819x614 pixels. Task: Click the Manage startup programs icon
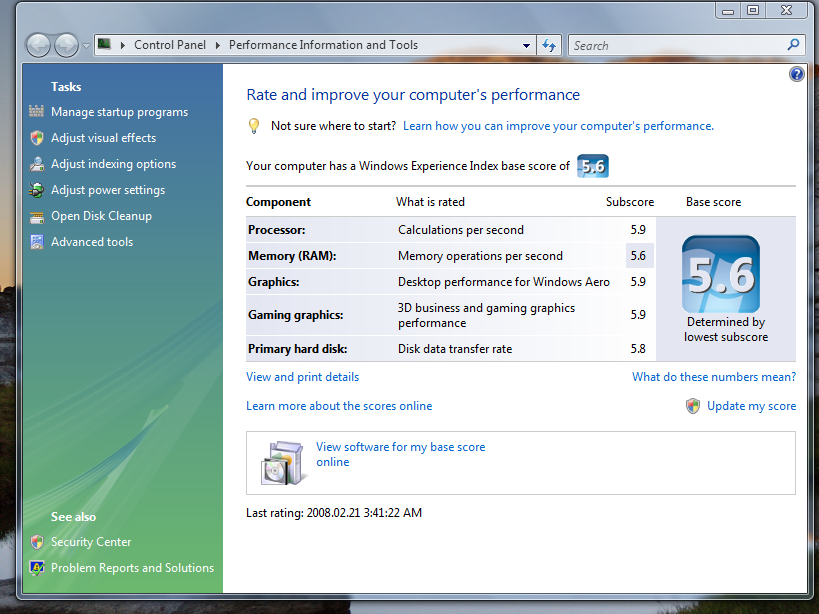click(37, 112)
